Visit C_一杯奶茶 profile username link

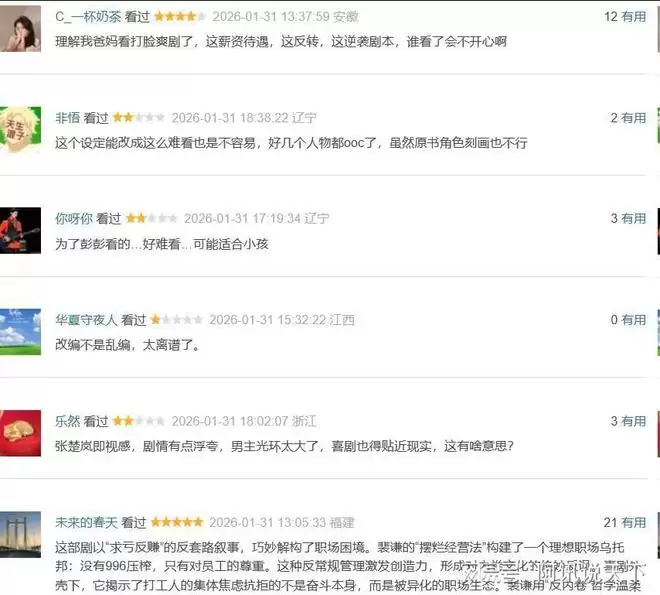point(88,17)
